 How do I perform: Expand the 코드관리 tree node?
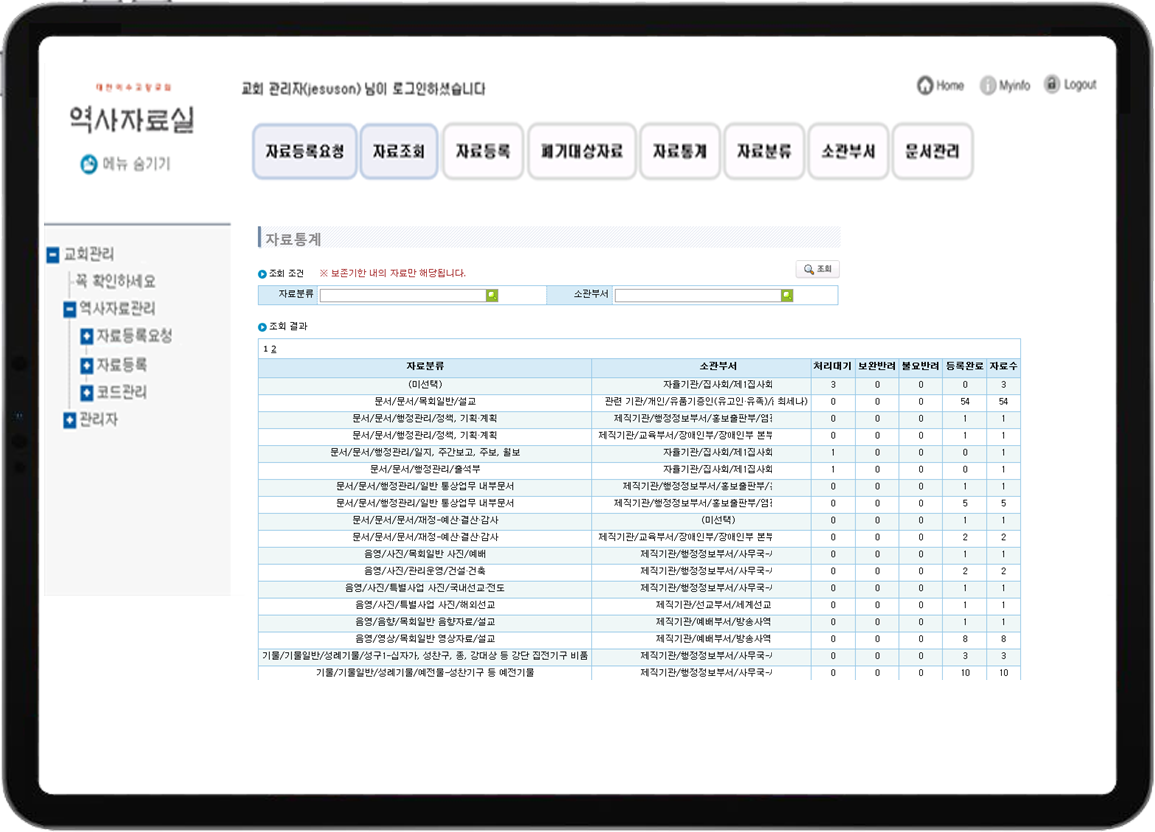[x=87, y=392]
